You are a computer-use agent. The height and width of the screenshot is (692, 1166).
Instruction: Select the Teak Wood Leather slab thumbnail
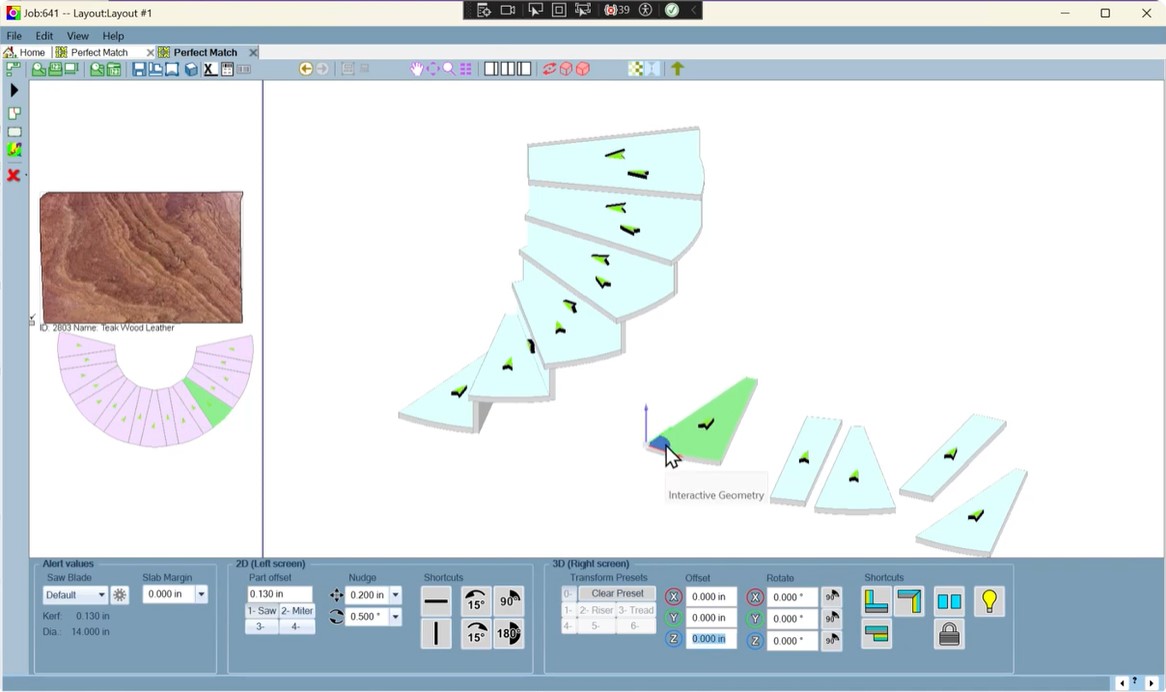click(141, 257)
